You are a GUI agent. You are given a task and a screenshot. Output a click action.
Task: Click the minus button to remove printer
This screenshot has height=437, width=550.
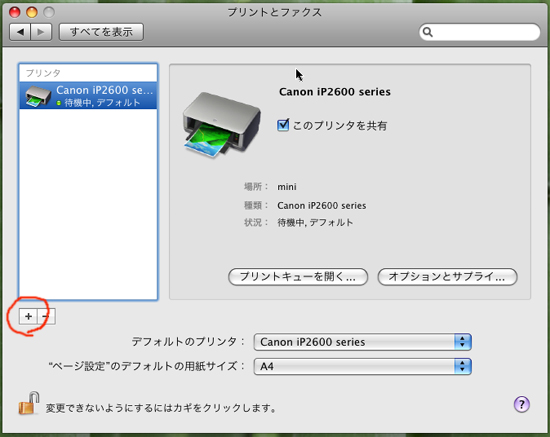point(46,316)
